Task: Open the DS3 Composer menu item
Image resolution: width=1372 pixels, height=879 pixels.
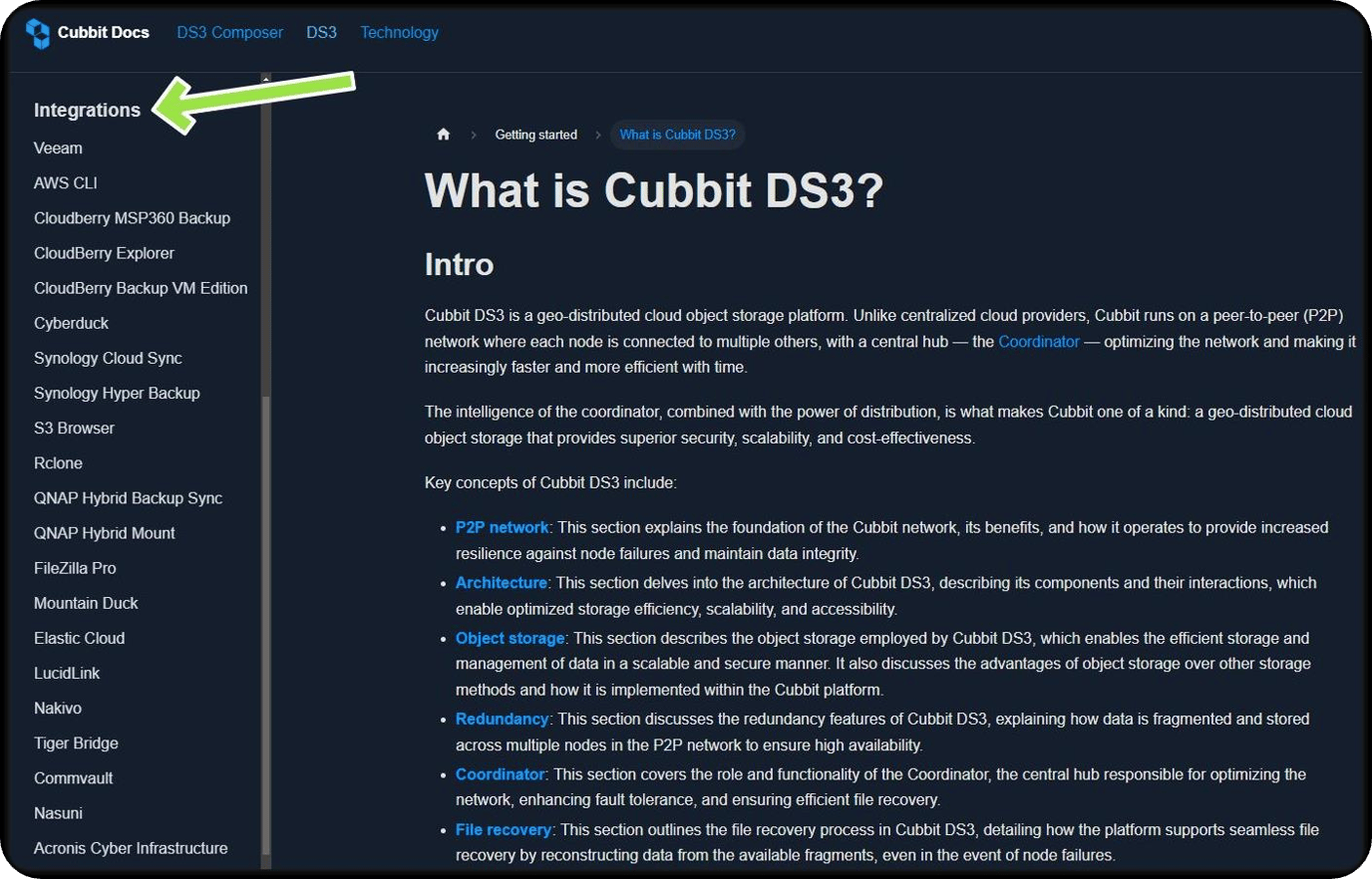Action: point(229,32)
